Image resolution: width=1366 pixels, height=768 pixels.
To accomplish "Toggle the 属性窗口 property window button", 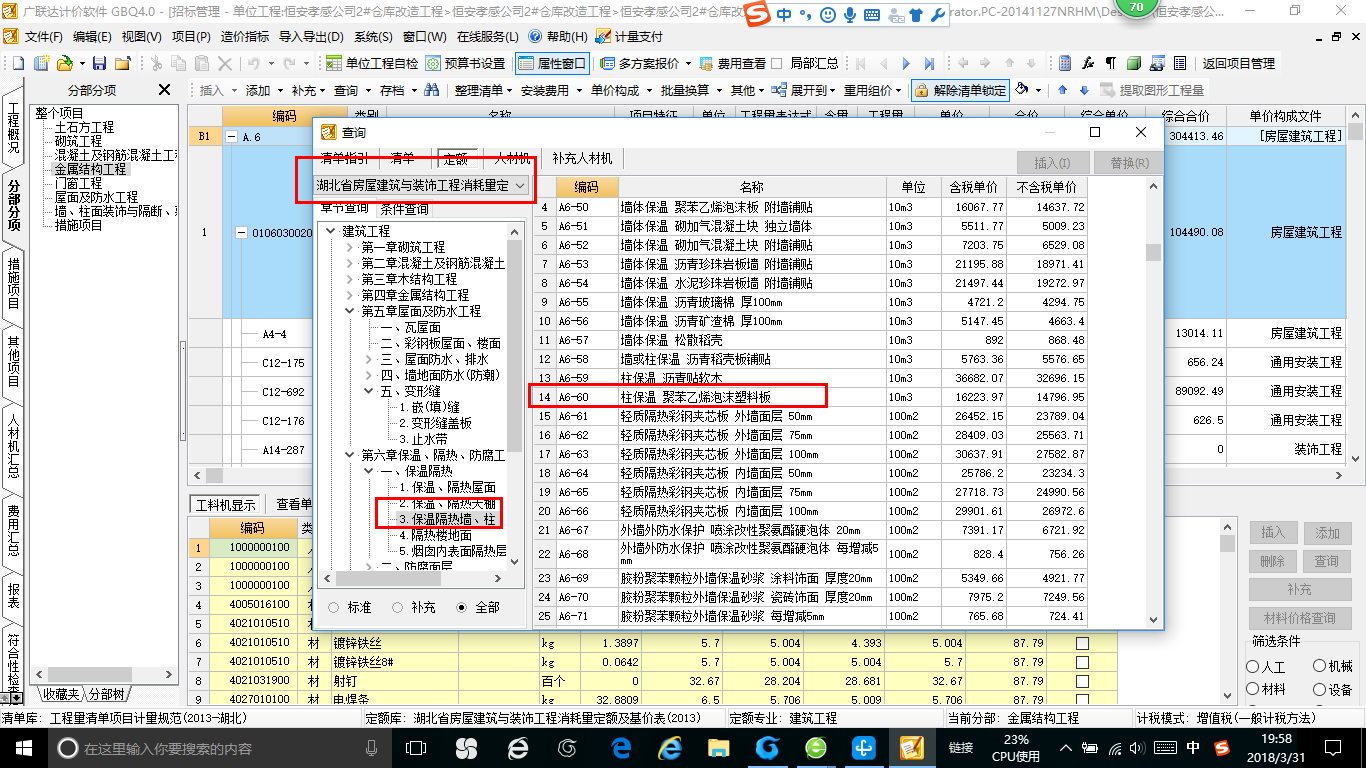I will click(553, 63).
